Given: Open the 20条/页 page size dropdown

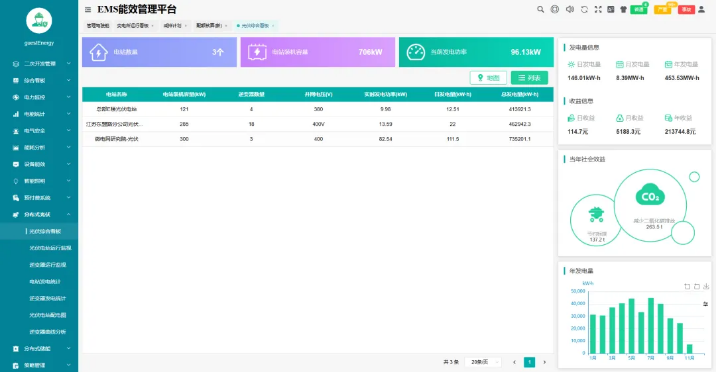Looking at the screenshot, I should pyautogui.click(x=483, y=362).
